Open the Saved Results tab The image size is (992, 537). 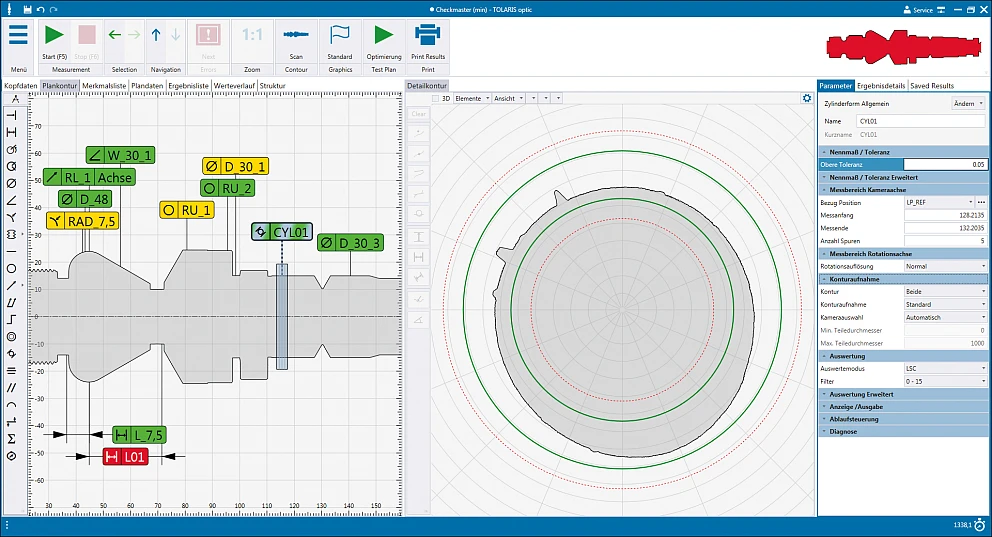coord(932,85)
